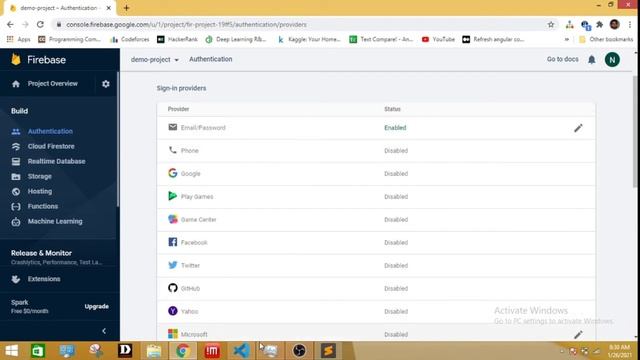Viewport: 640px width, 360px height.
Task: Click the Twitter provider logo
Action: click(x=173, y=265)
